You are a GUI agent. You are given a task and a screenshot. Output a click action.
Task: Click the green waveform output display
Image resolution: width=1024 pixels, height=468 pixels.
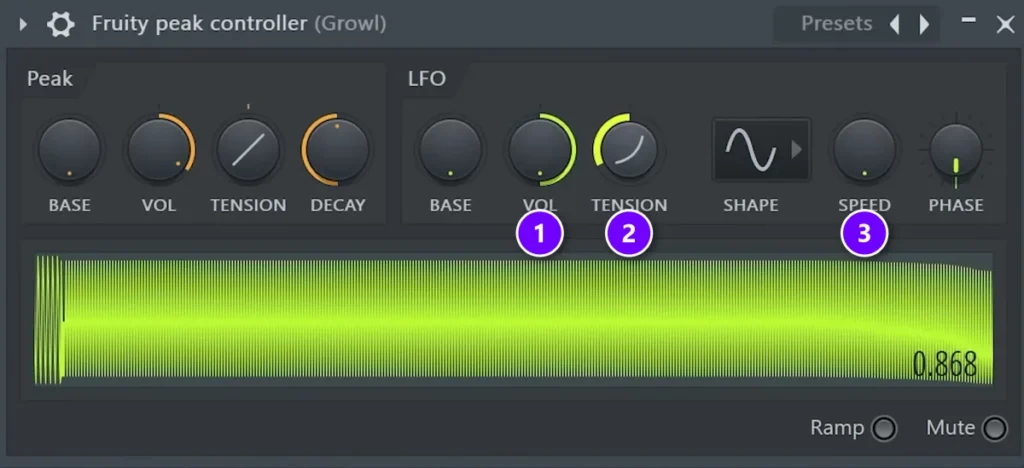513,320
